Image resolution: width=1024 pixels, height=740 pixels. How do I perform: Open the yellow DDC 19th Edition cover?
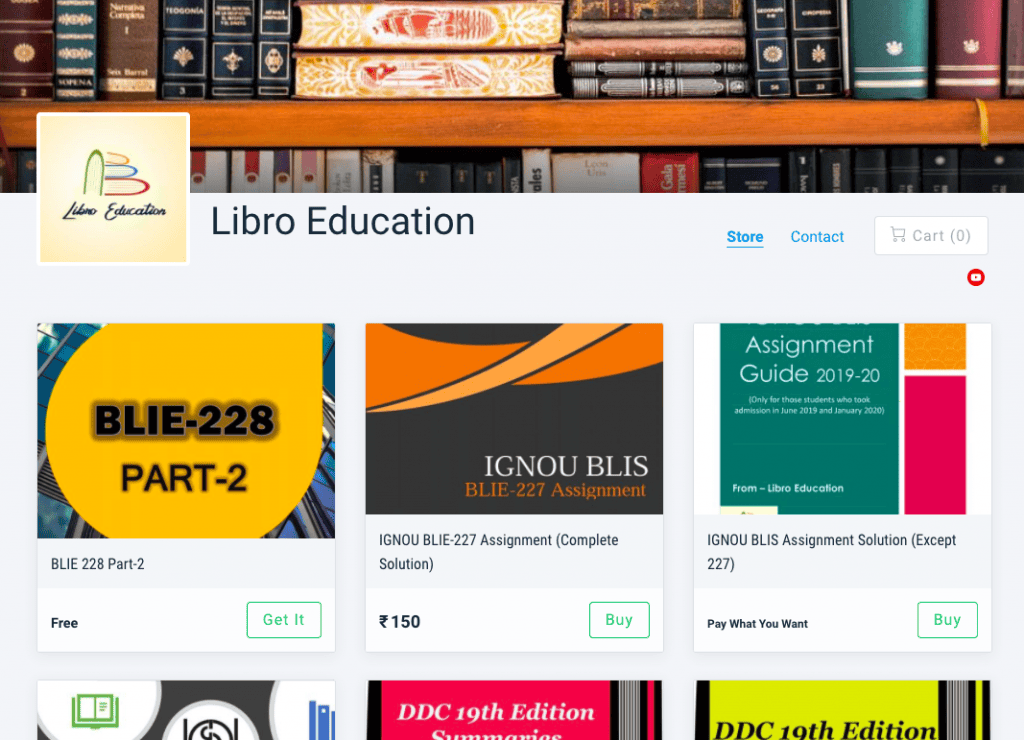[842, 710]
